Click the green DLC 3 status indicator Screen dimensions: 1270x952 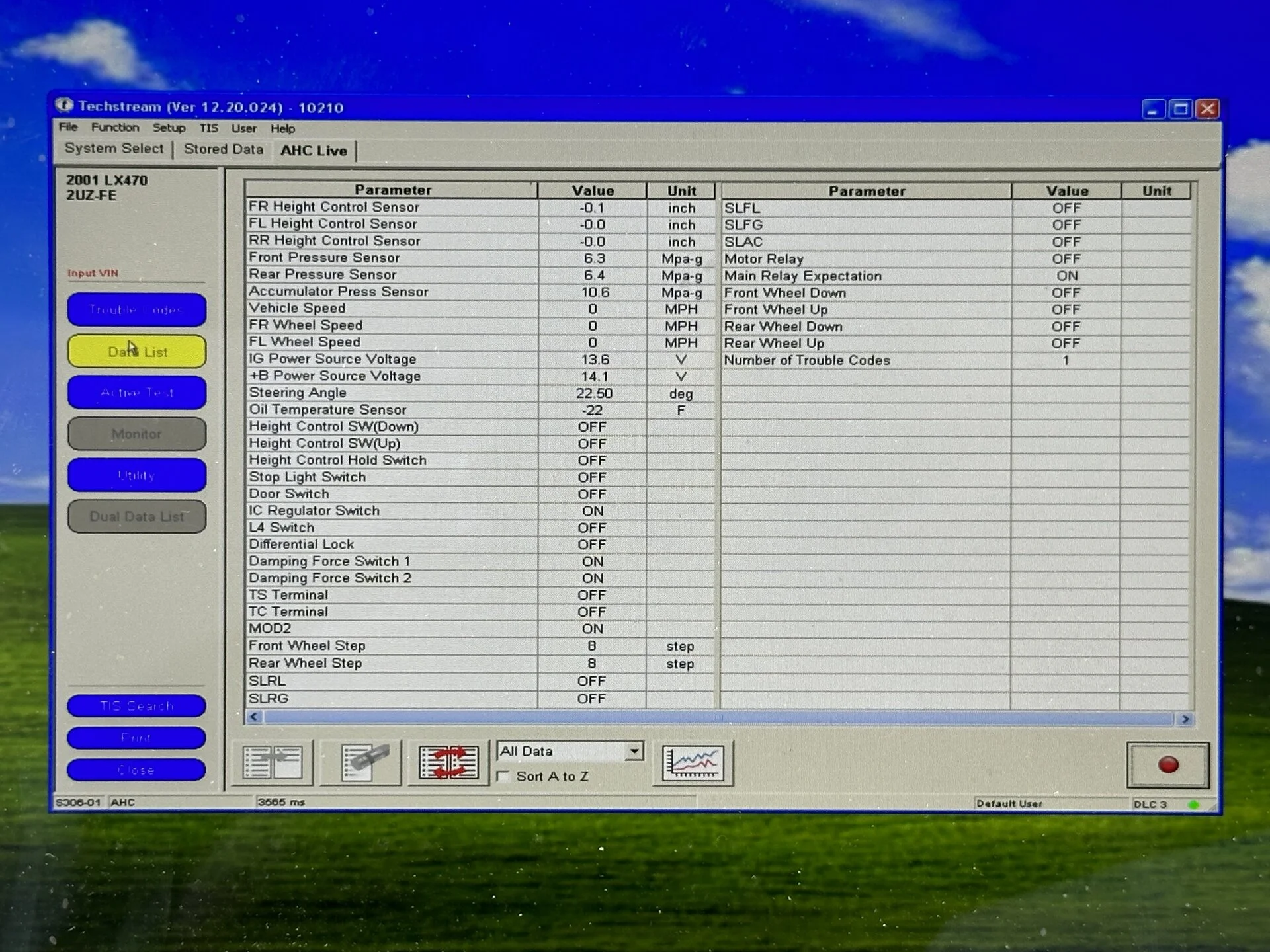tap(1193, 805)
